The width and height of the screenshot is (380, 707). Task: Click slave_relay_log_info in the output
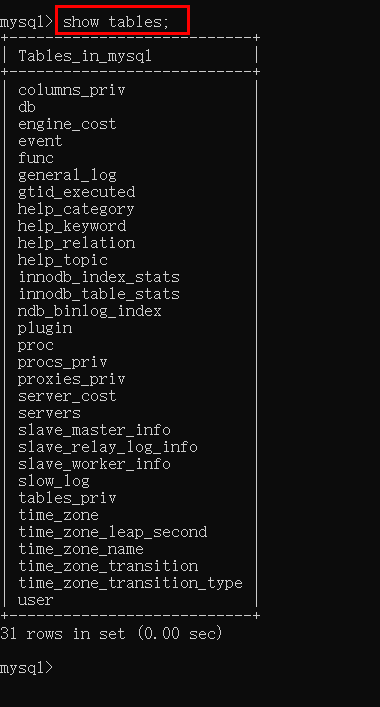pyautogui.click(x=108, y=447)
